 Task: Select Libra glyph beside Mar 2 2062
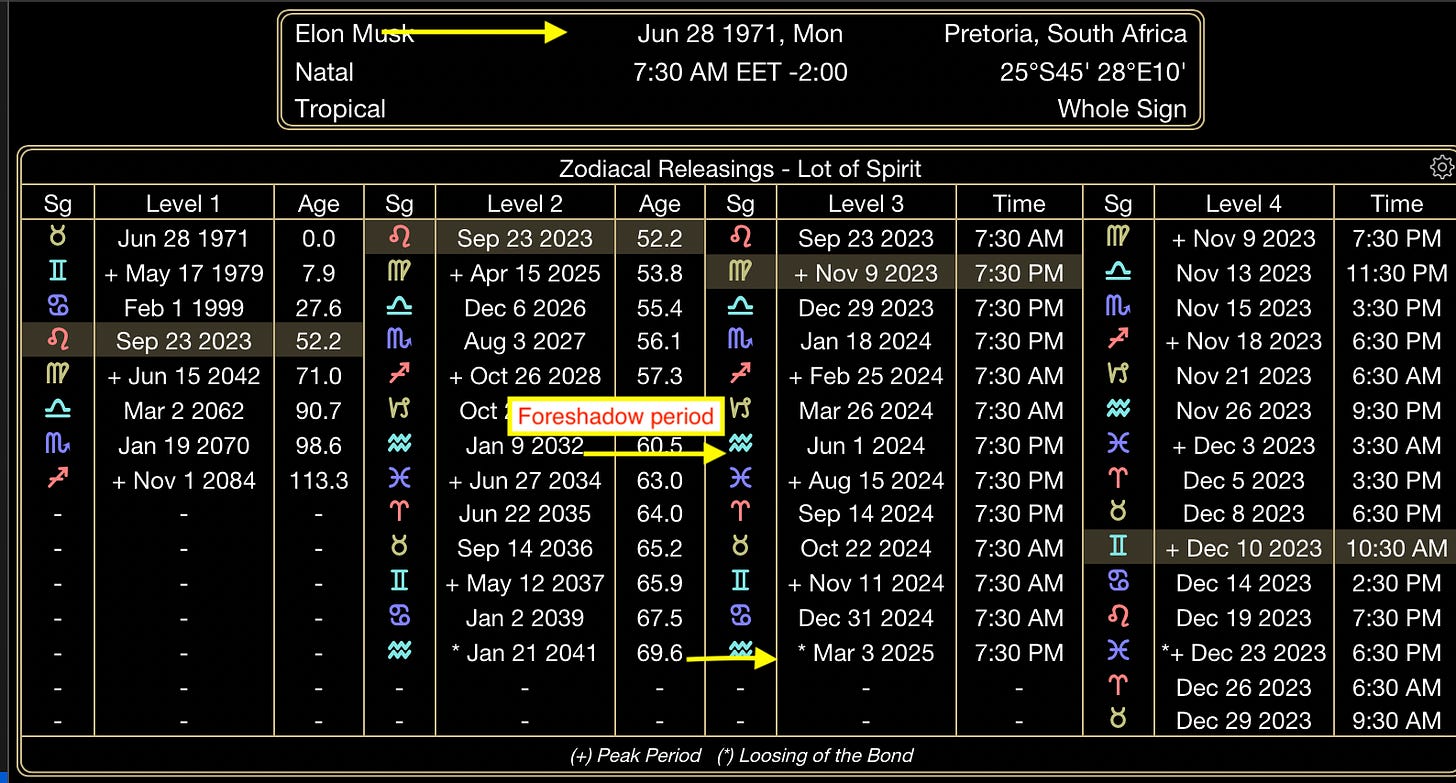pyautogui.click(x=57, y=411)
